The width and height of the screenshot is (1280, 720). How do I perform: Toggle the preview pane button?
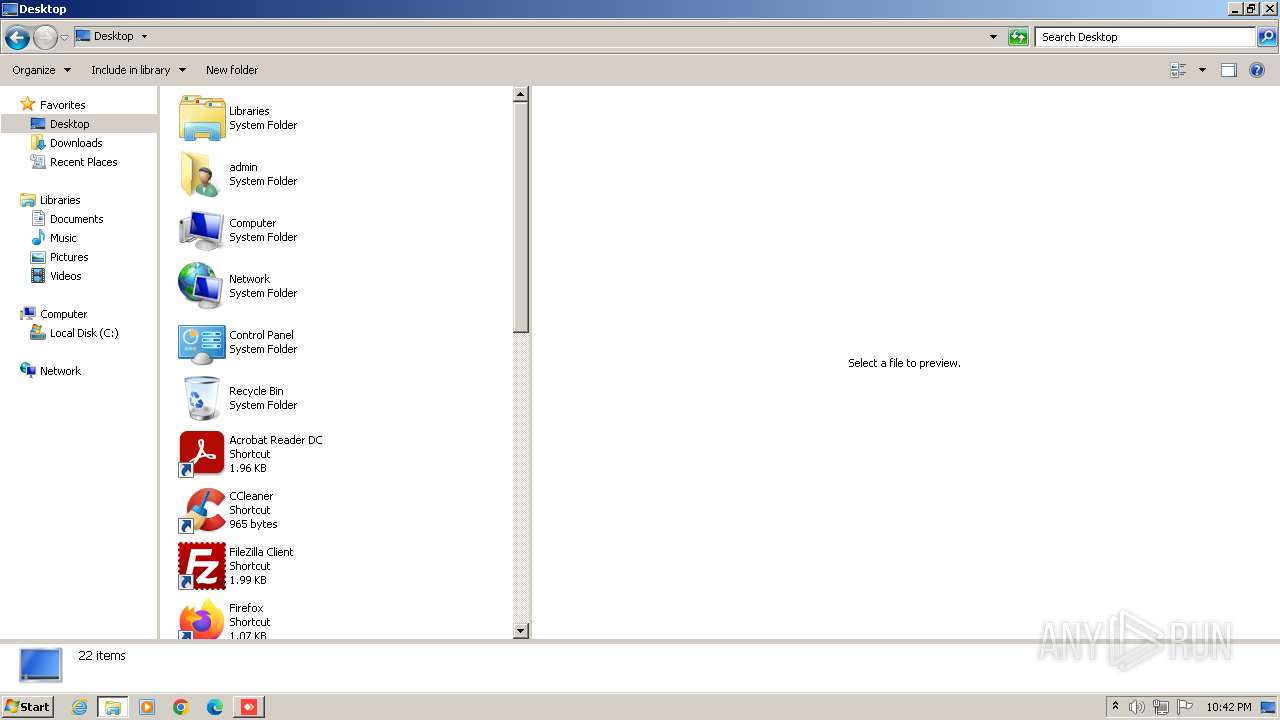click(x=1229, y=70)
